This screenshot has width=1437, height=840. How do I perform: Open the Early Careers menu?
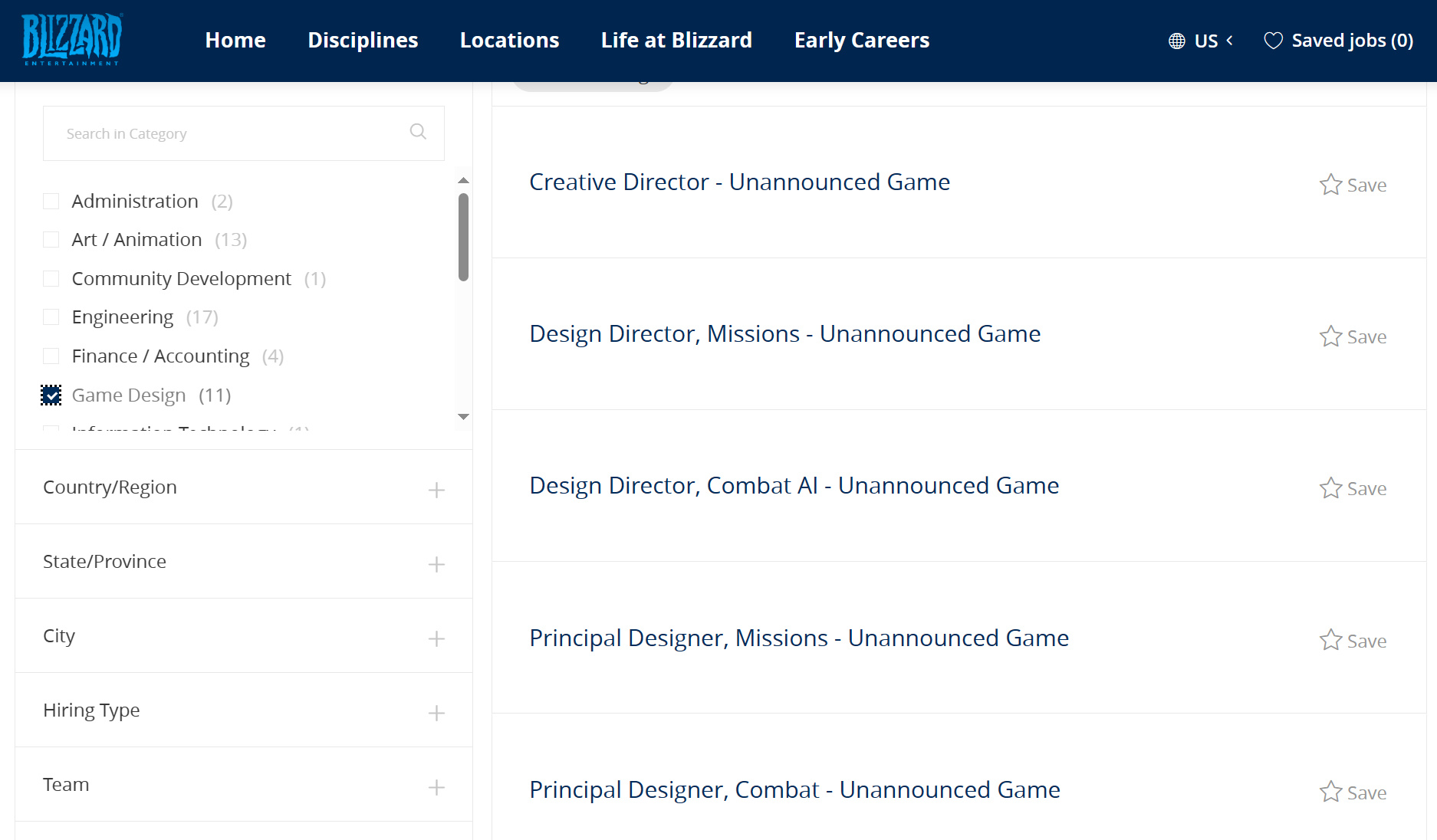(862, 40)
